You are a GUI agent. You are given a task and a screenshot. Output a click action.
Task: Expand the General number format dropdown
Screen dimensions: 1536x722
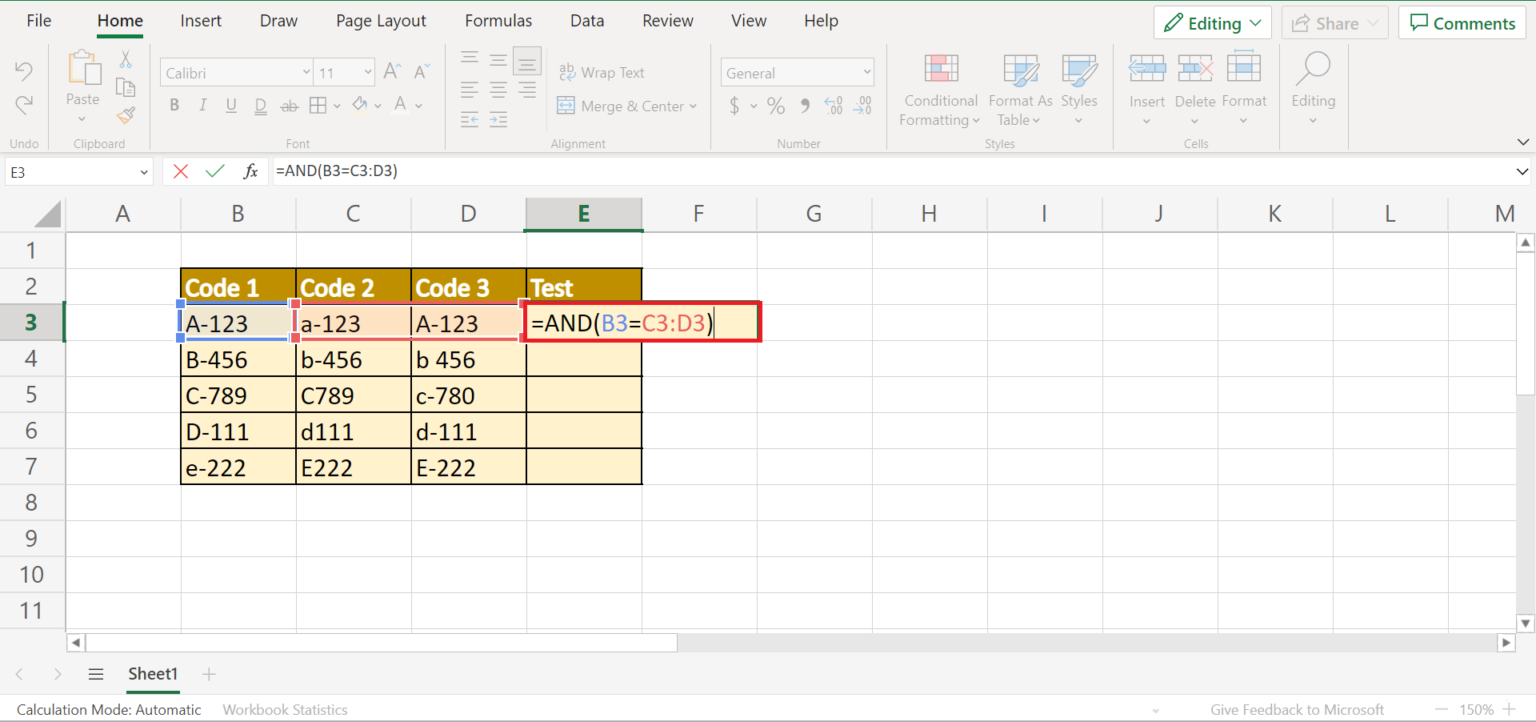[797, 72]
